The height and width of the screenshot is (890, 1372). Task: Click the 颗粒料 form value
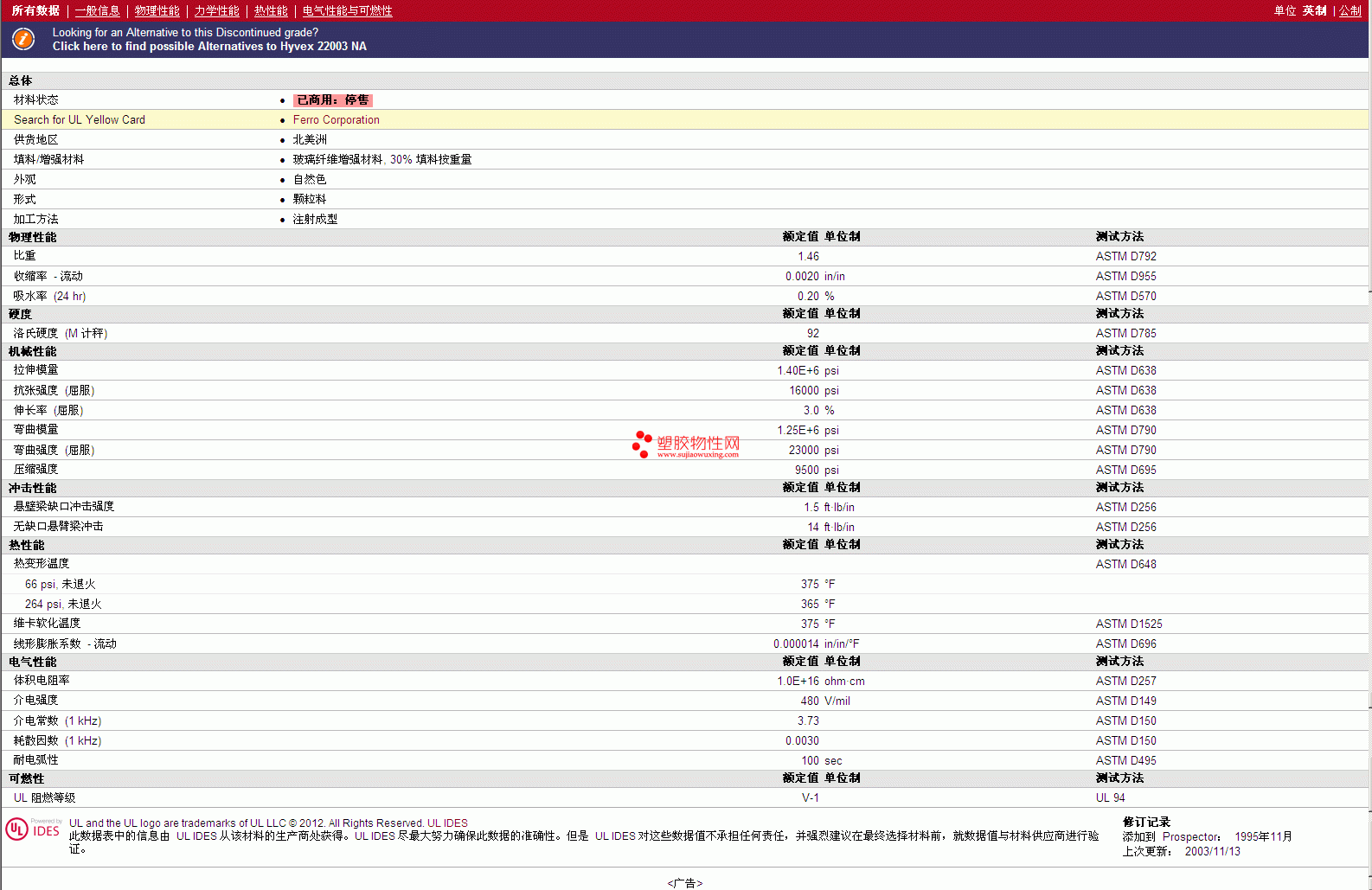tap(310, 200)
